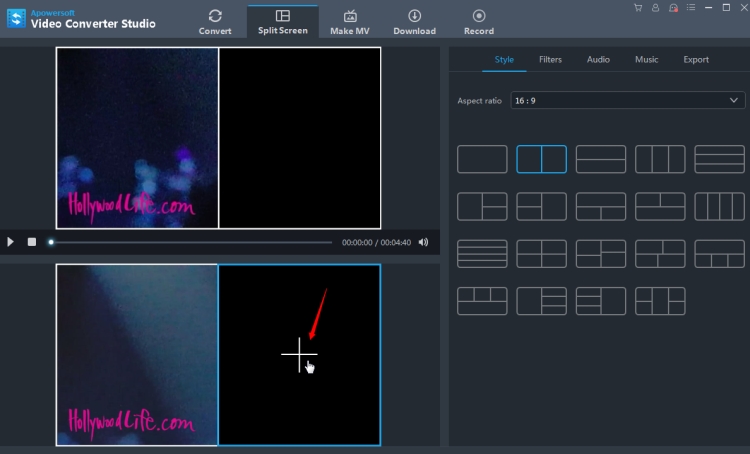Switch to the Export tab
The height and width of the screenshot is (454, 750).
click(x=695, y=60)
